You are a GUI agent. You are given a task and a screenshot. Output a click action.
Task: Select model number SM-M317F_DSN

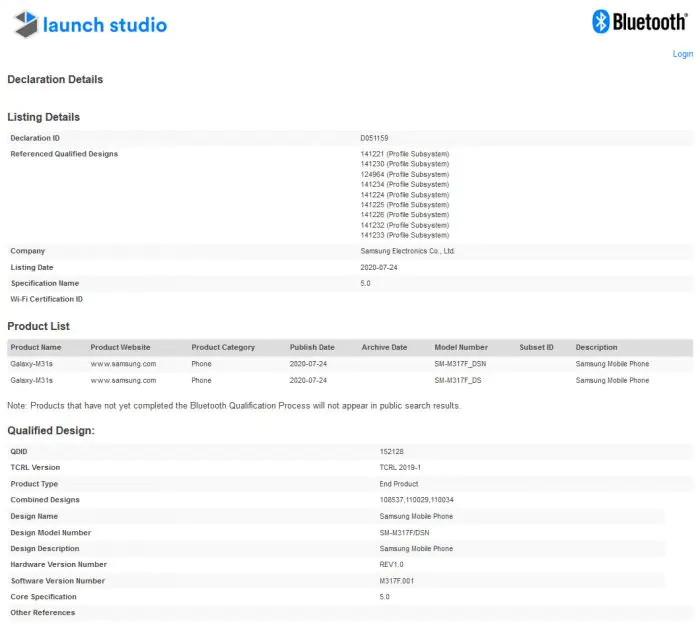[x=460, y=364]
